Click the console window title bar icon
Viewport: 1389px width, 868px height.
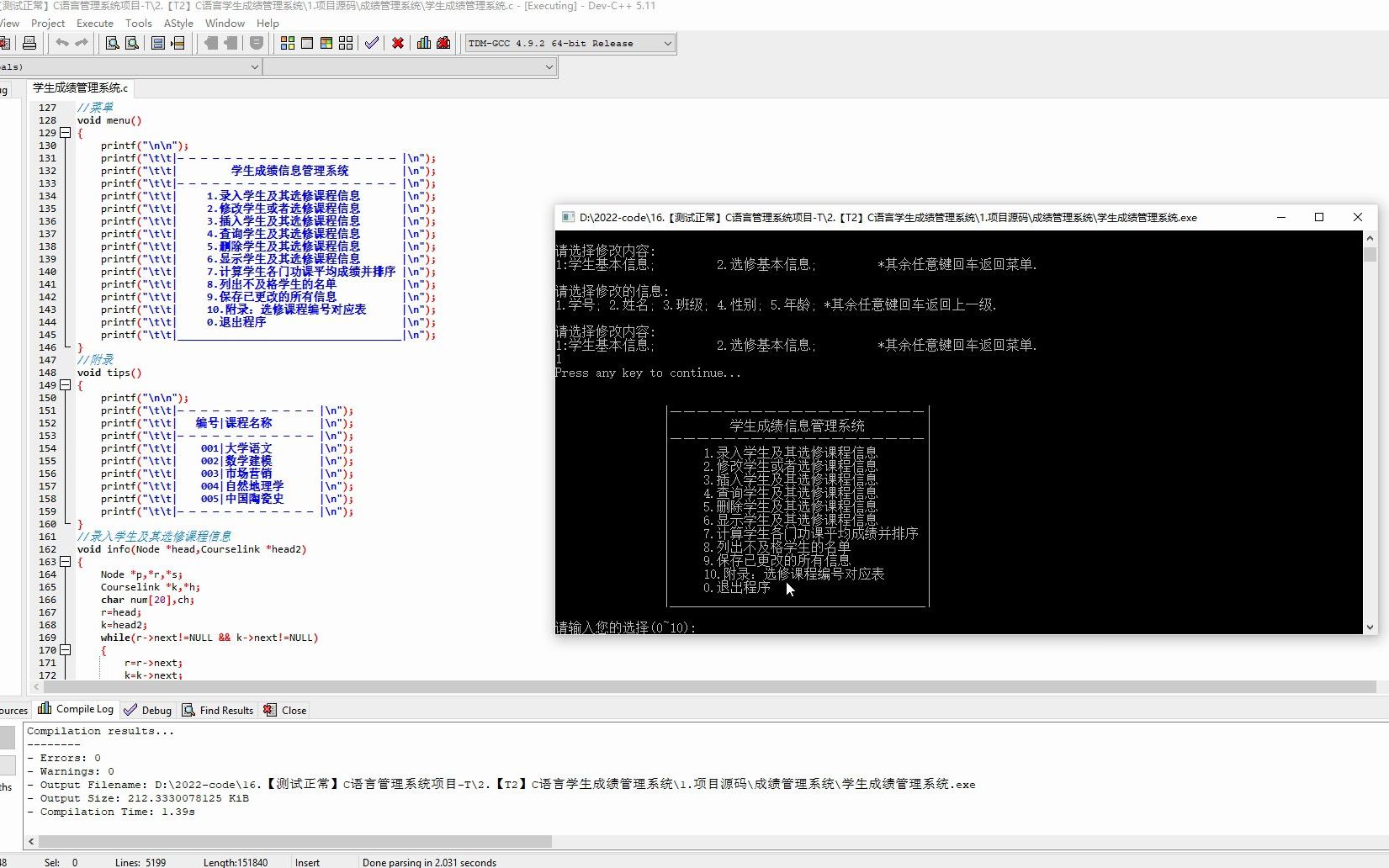tap(568, 217)
